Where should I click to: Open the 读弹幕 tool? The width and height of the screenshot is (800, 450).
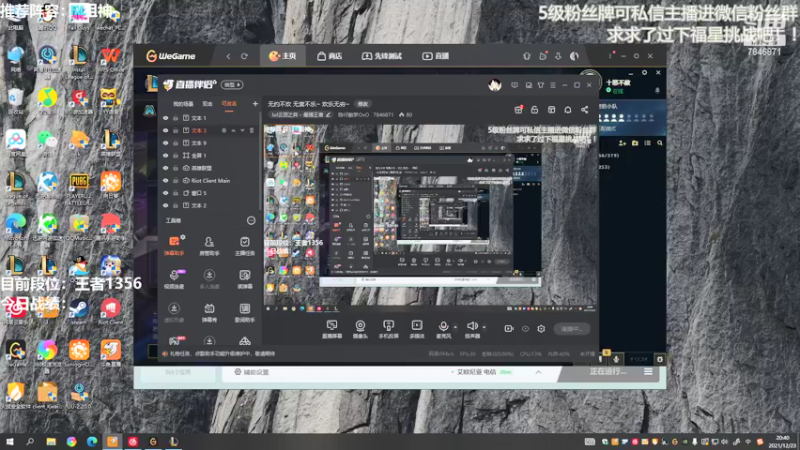point(244,279)
